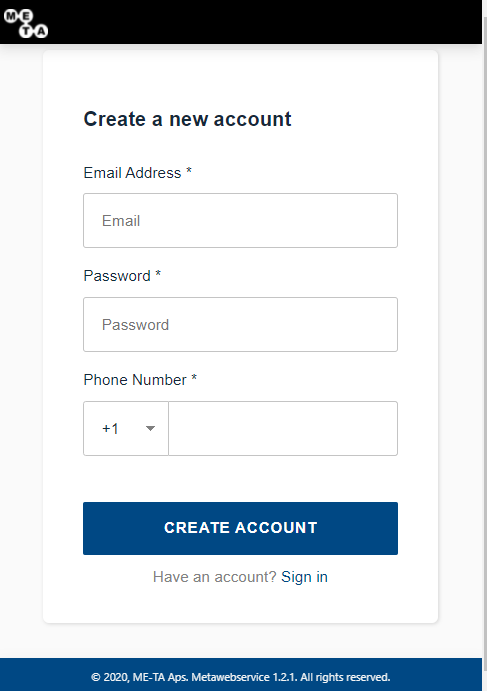Click the asterisk beside Email Address
Viewport: 487px width, 691px height.
tap(189, 171)
